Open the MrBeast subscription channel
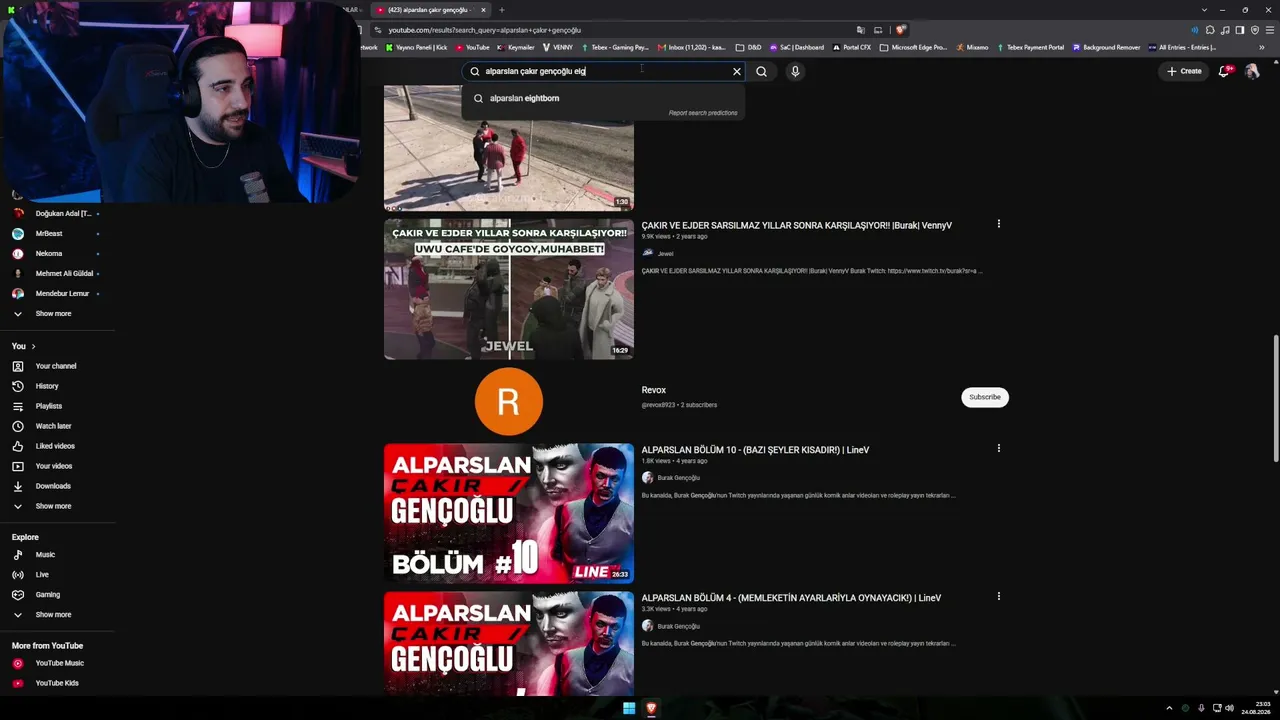1280x720 pixels. tap(49, 234)
